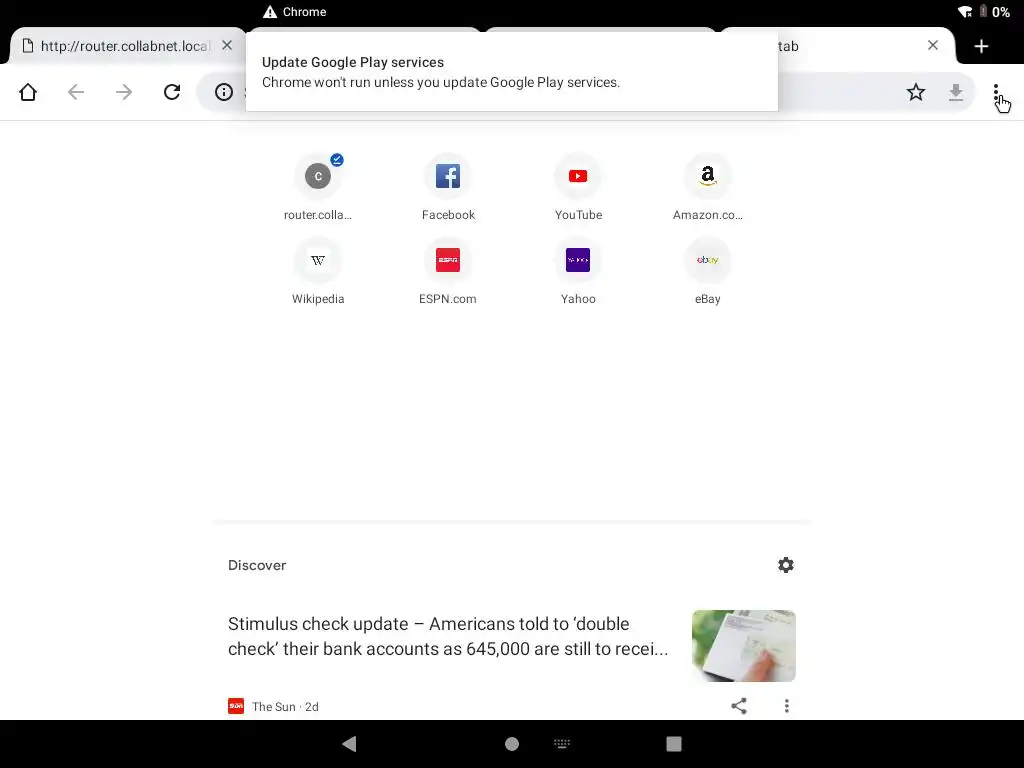Tap the Discover heading text

point(257,566)
